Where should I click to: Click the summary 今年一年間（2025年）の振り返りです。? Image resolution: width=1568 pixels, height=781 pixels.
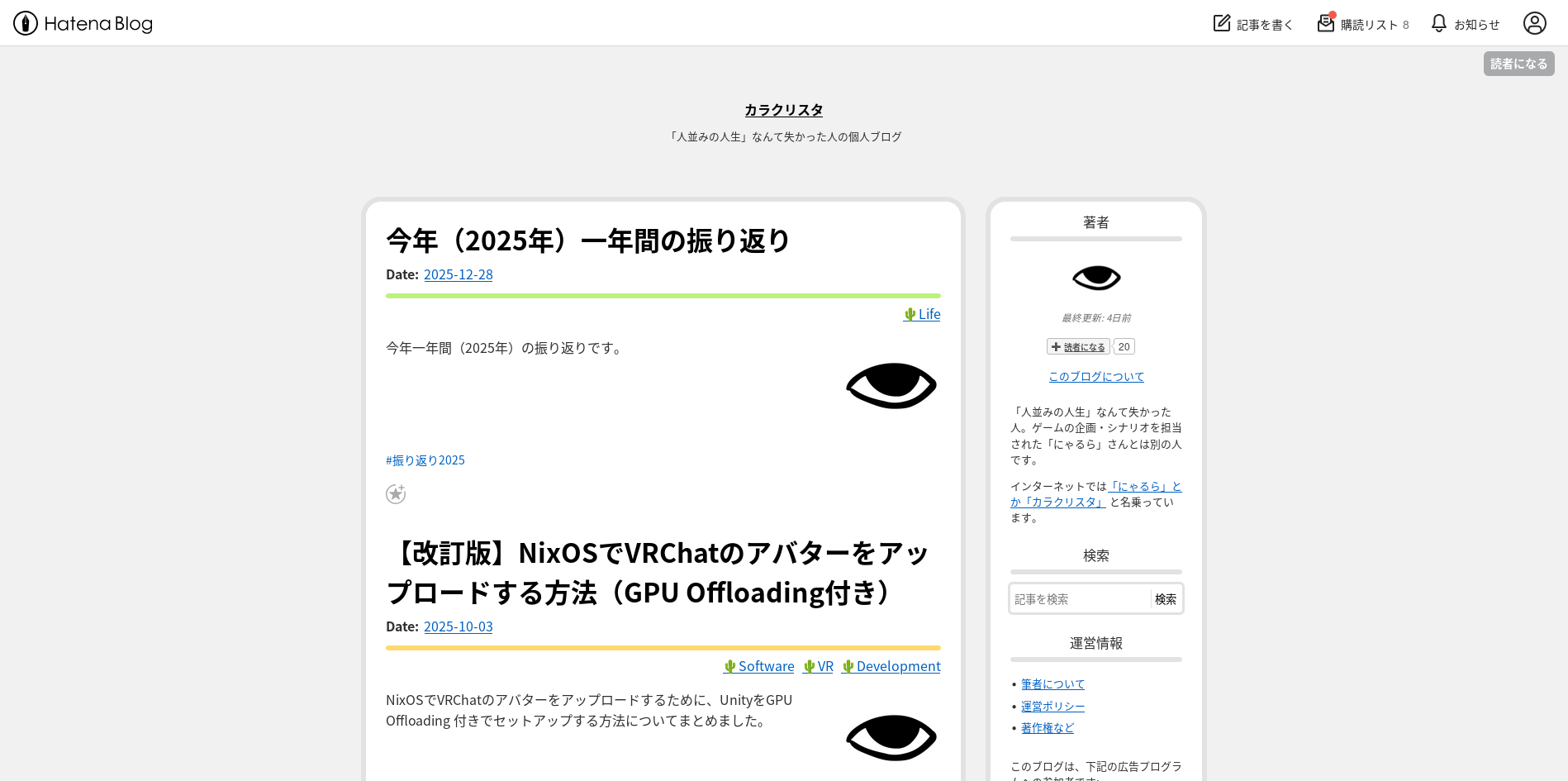[506, 348]
